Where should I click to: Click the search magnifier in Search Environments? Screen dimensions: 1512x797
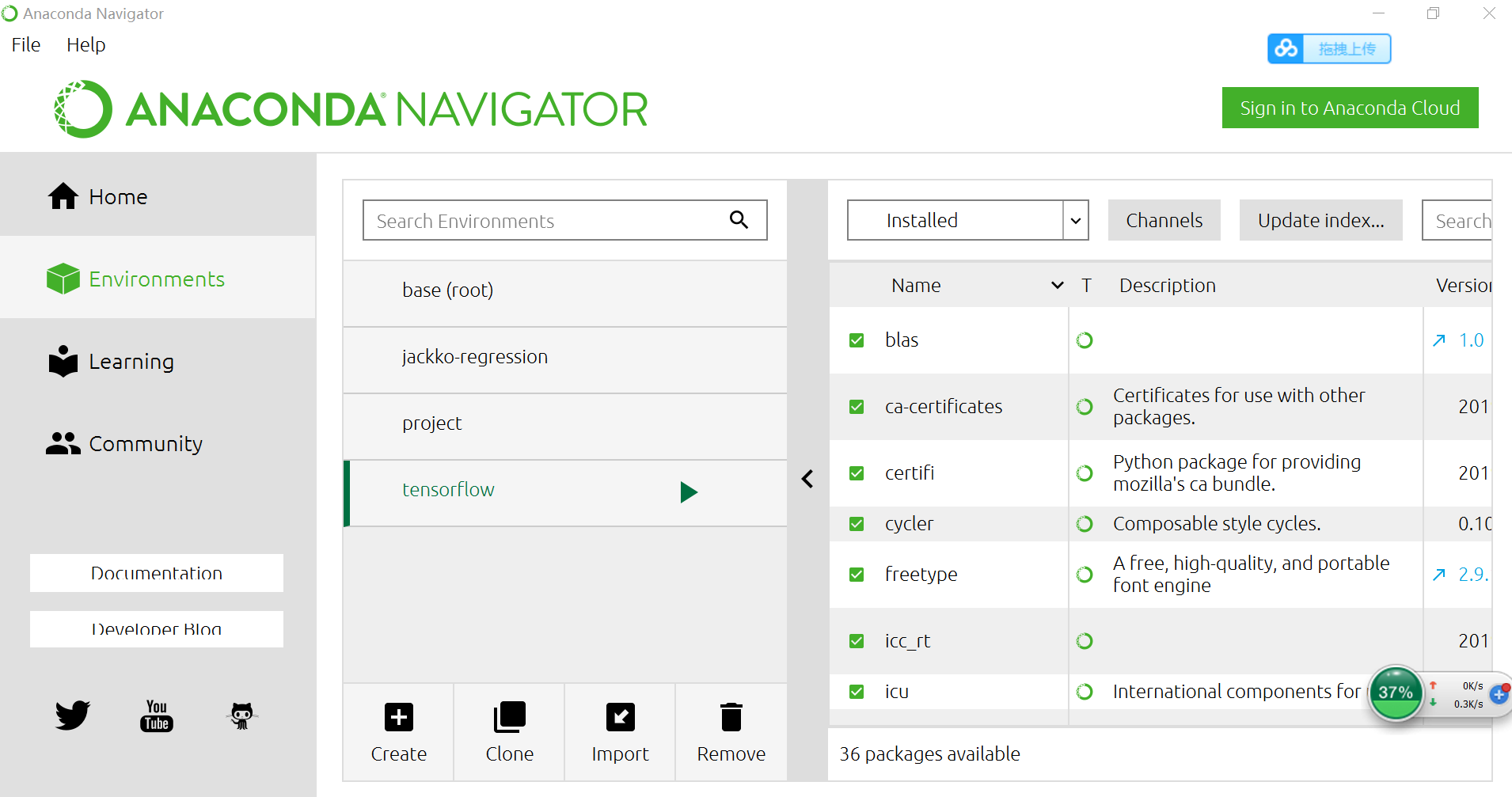(739, 219)
